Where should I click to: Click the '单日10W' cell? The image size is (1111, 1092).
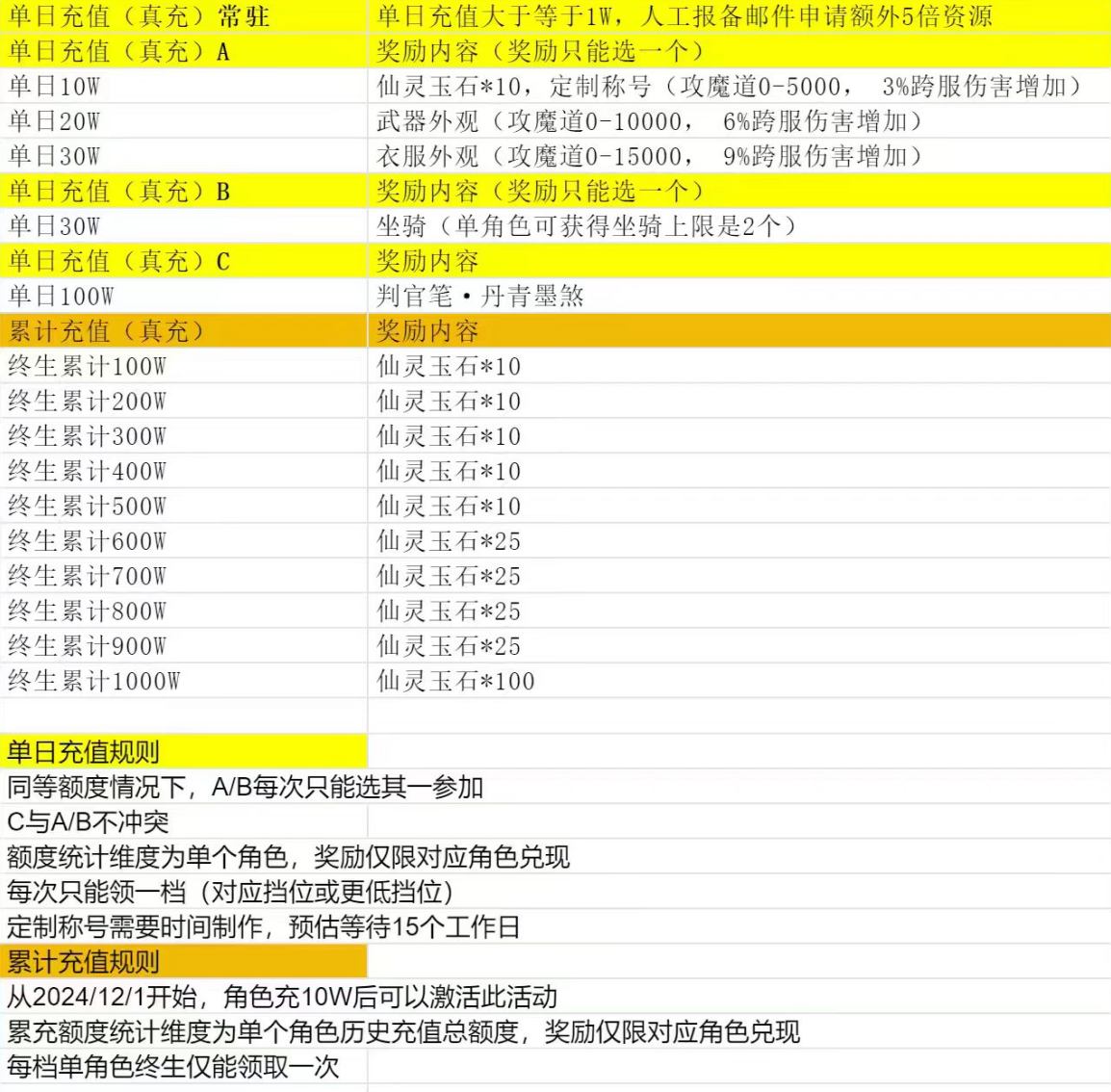(x=55, y=87)
